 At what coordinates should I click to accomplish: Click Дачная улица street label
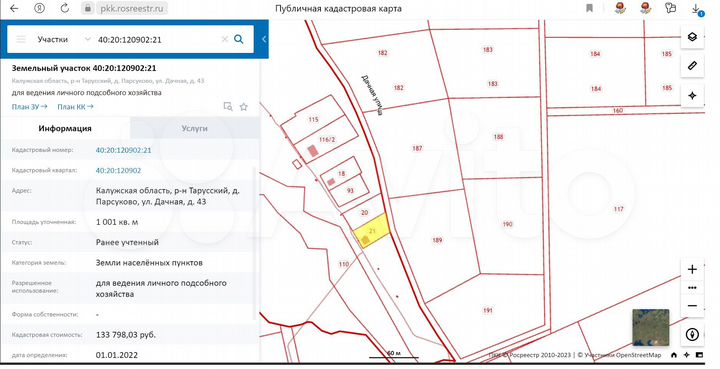click(x=372, y=95)
